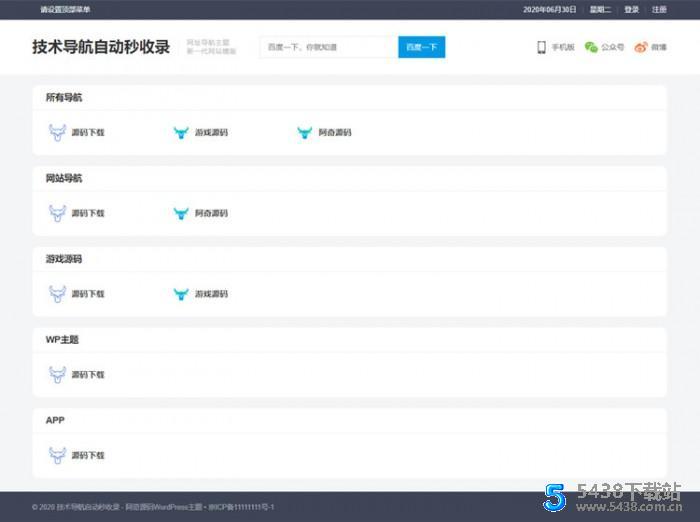Screen dimensions: 700x522
Task: Click 登录 in the top bar
Action: click(631, 9)
